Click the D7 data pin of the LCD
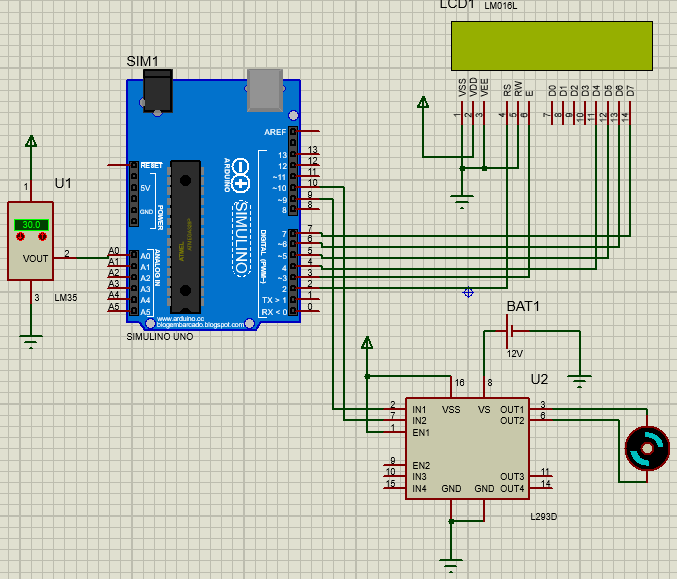Viewport: 677px width, 579px height. pos(630,114)
